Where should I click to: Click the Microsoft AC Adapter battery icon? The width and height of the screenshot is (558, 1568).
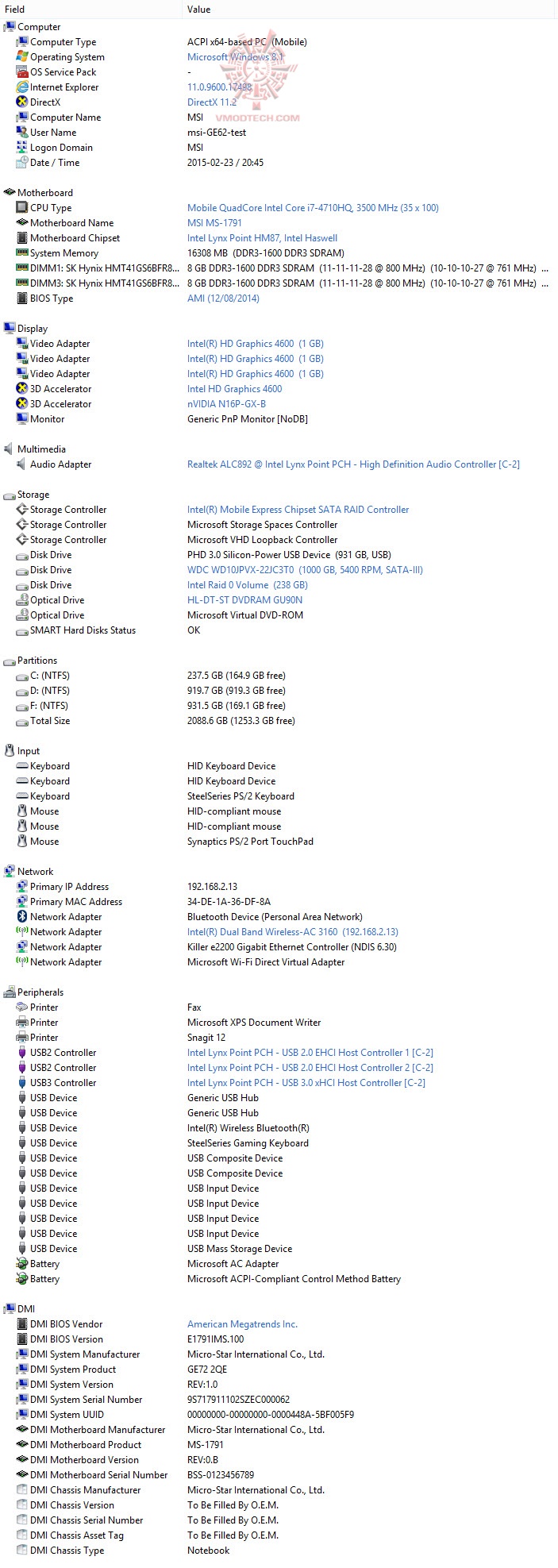tap(22, 1264)
